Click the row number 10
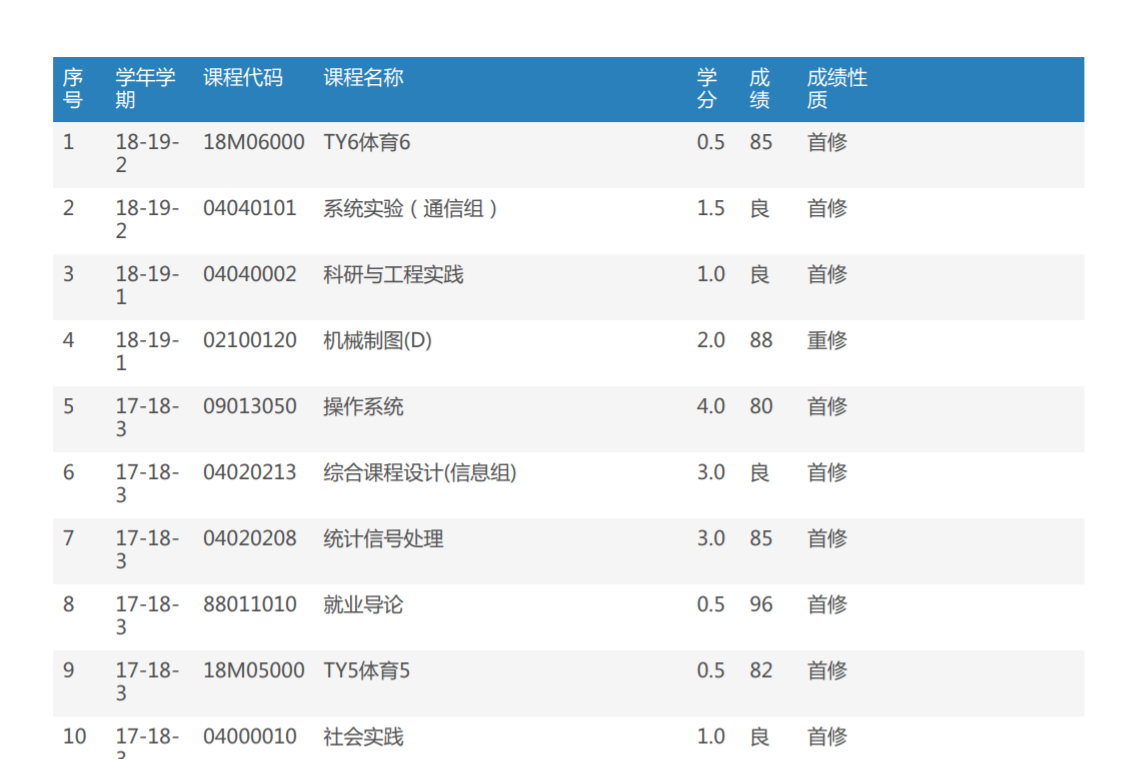The height and width of the screenshot is (759, 1146). point(75,736)
